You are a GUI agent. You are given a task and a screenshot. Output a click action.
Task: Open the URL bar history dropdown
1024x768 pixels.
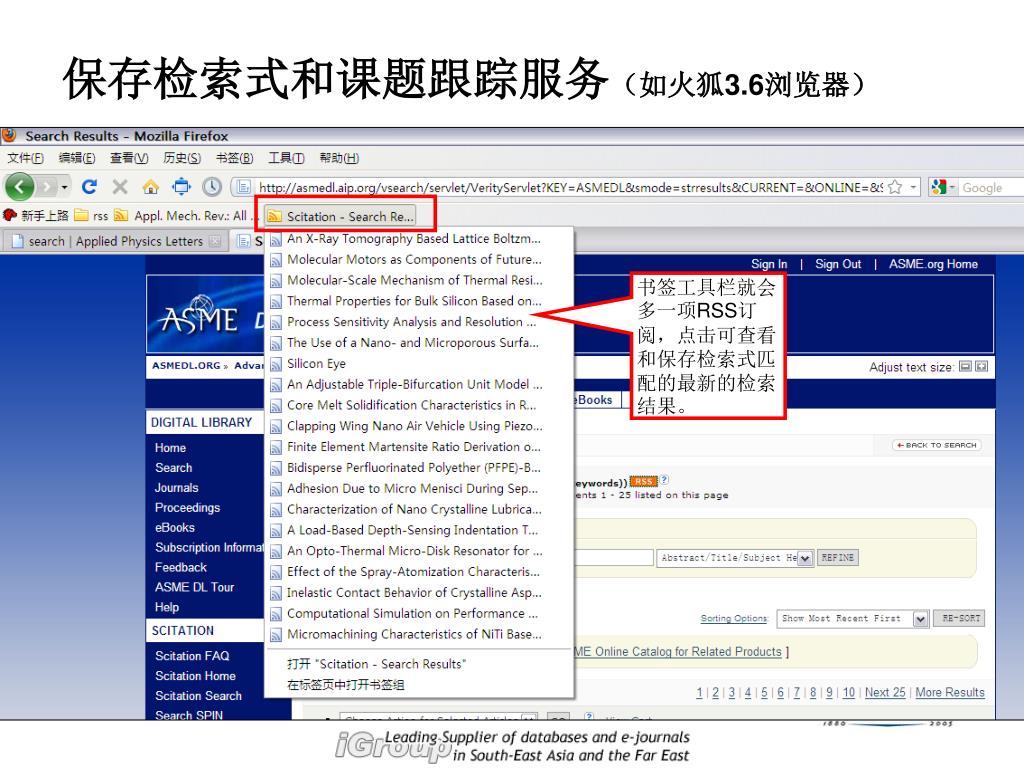pos(913,187)
